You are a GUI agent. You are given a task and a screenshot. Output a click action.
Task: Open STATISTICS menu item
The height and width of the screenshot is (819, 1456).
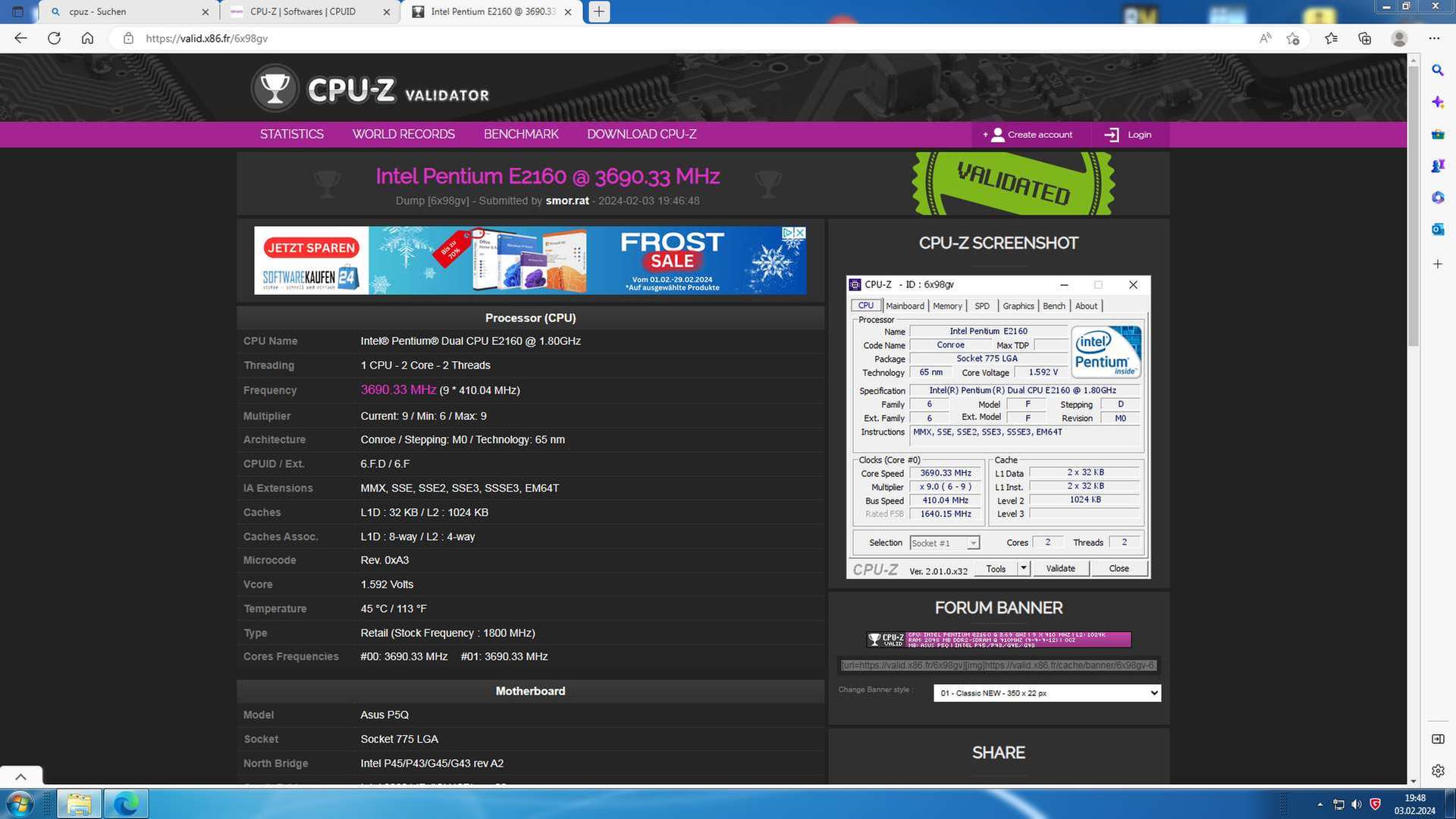(x=292, y=134)
